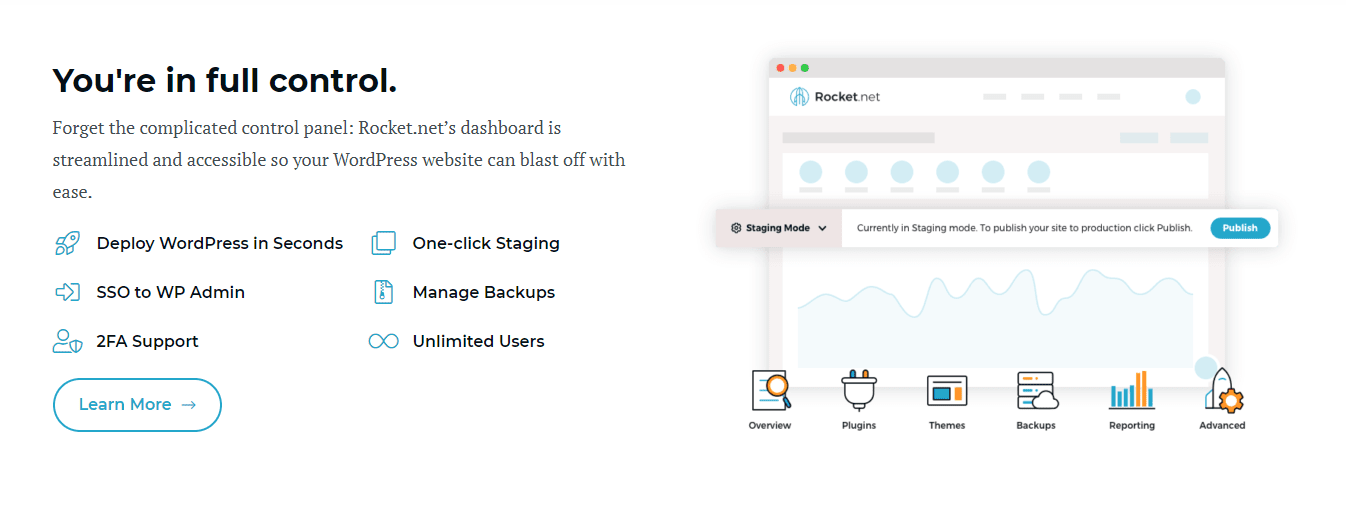Click the traffic area chart in mockup

pyautogui.click(x=995, y=318)
